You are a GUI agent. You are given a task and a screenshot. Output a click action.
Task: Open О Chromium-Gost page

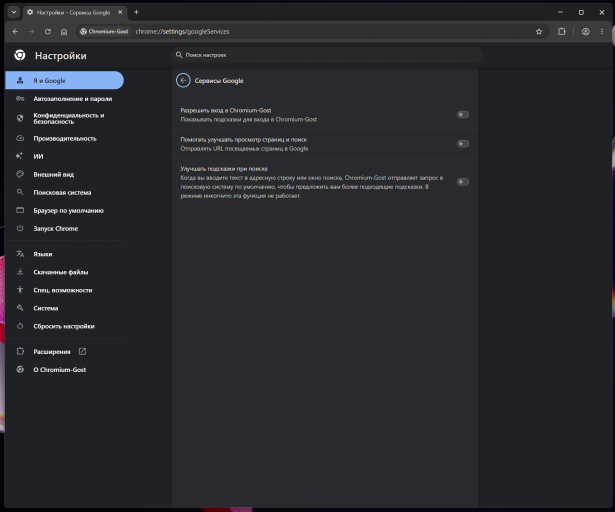coord(65,370)
